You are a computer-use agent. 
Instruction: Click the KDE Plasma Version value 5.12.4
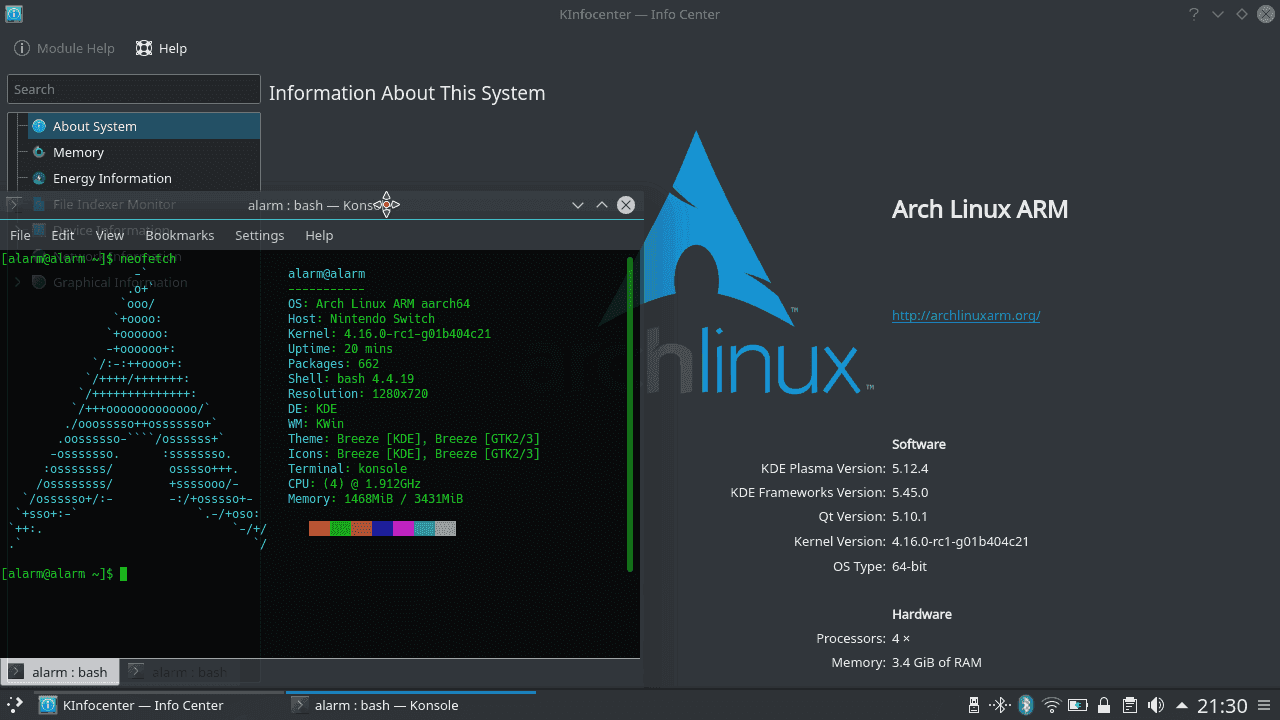(x=910, y=468)
